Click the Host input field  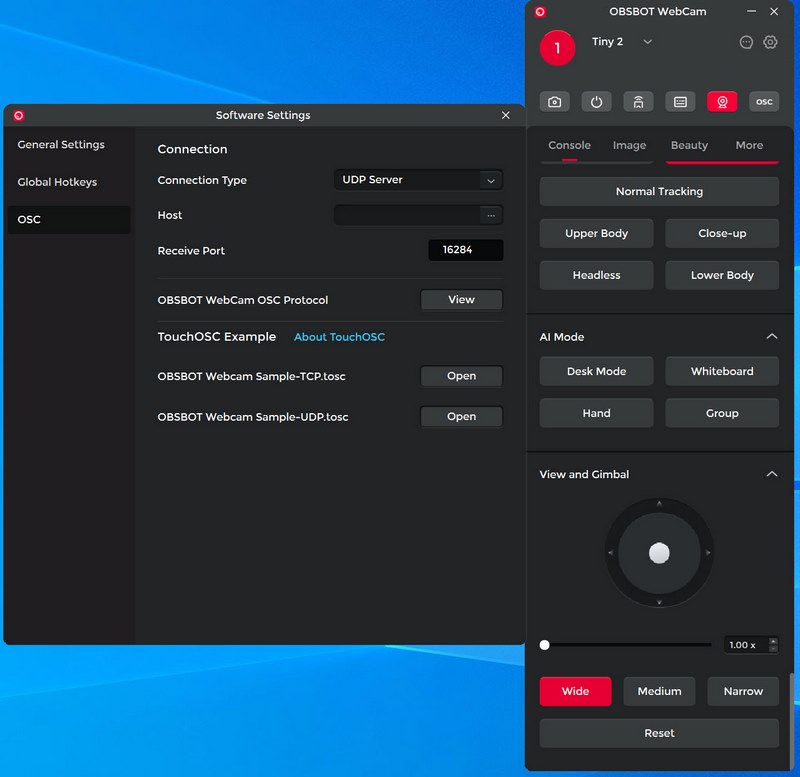tap(407, 215)
